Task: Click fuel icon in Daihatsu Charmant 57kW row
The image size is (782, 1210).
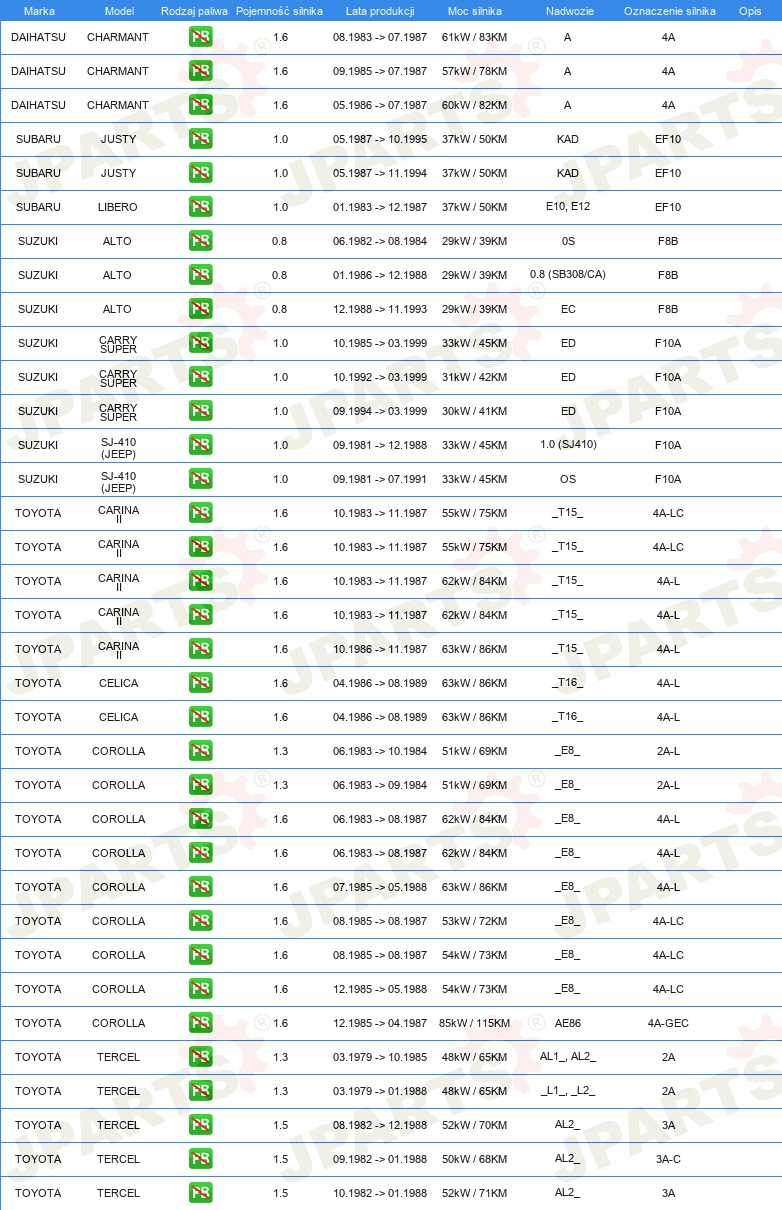Action: click(200, 71)
